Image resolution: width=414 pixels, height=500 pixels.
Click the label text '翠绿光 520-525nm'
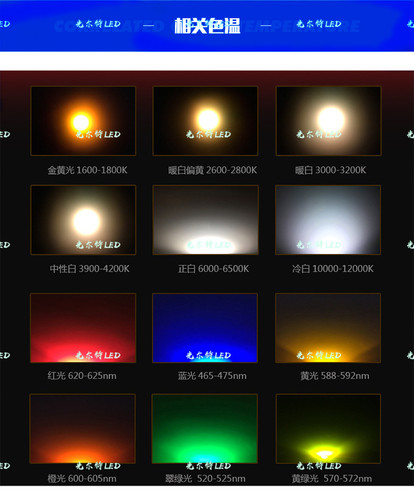(205, 479)
